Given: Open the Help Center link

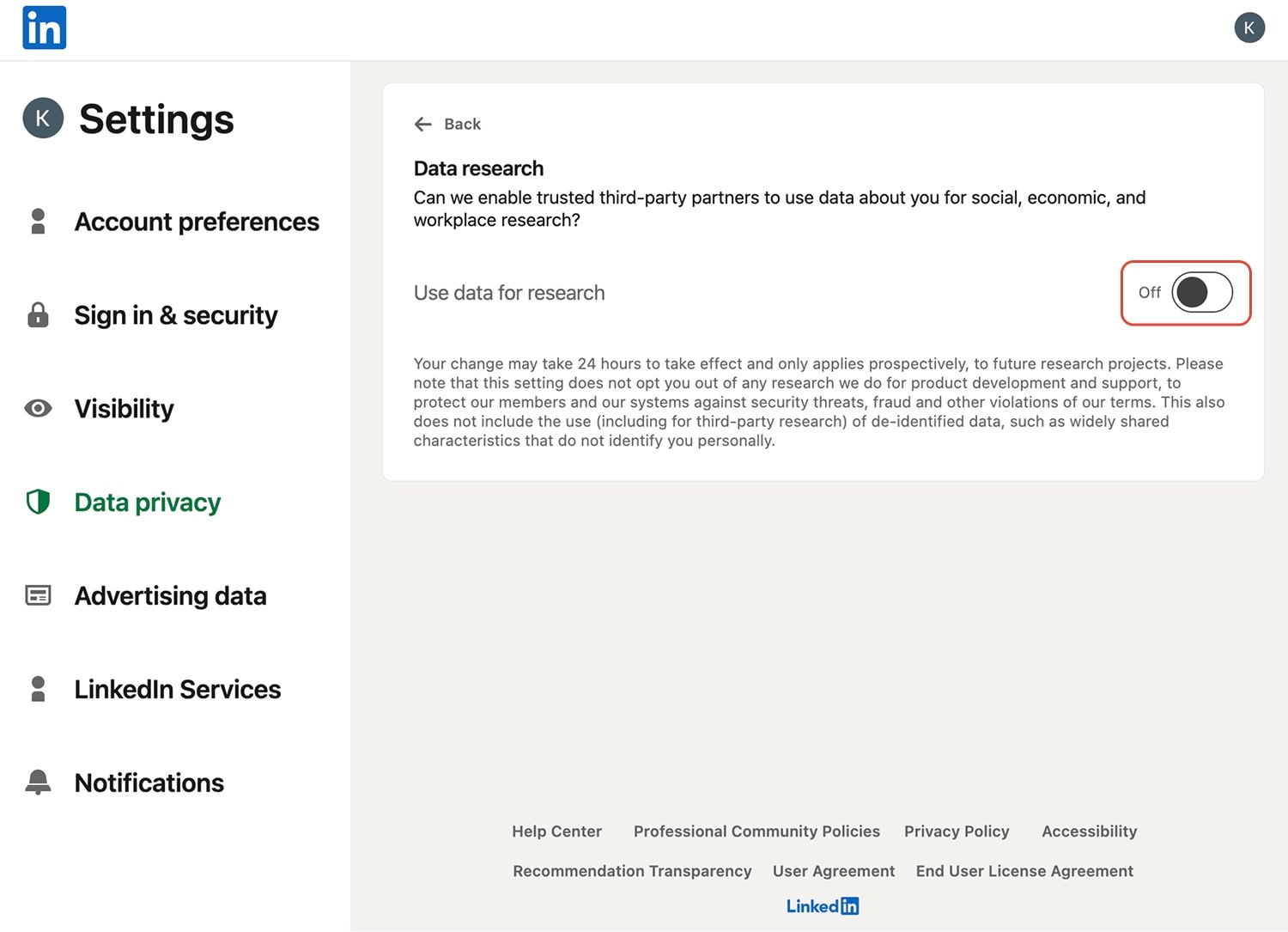Looking at the screenshot, I should pos(556,831).
